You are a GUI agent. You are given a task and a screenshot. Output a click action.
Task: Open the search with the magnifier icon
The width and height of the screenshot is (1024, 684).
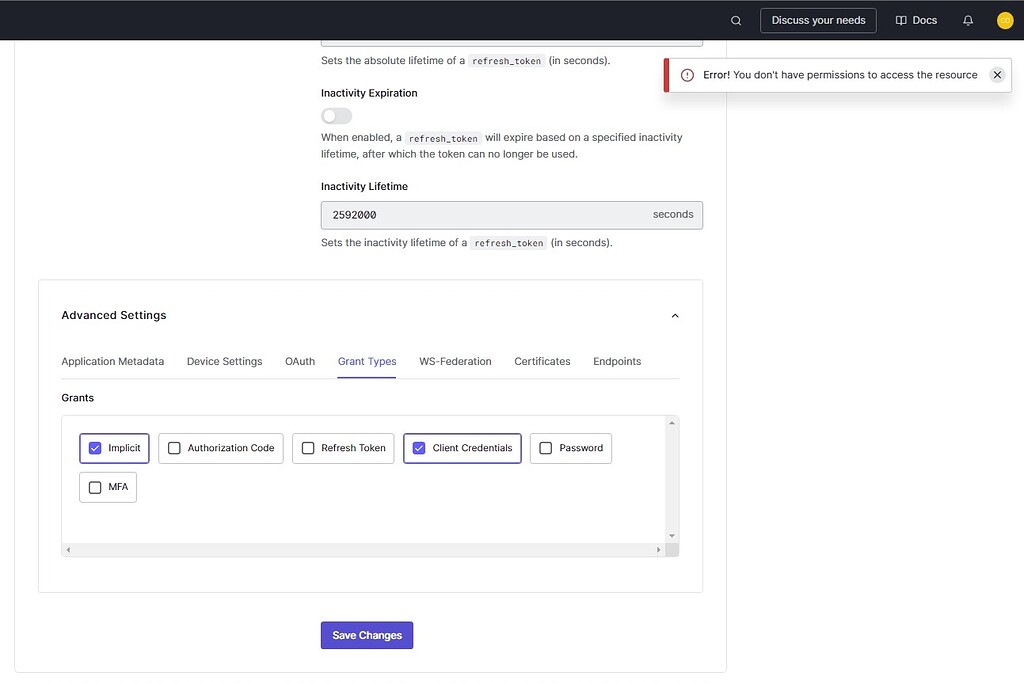click(x=736, y=20)
